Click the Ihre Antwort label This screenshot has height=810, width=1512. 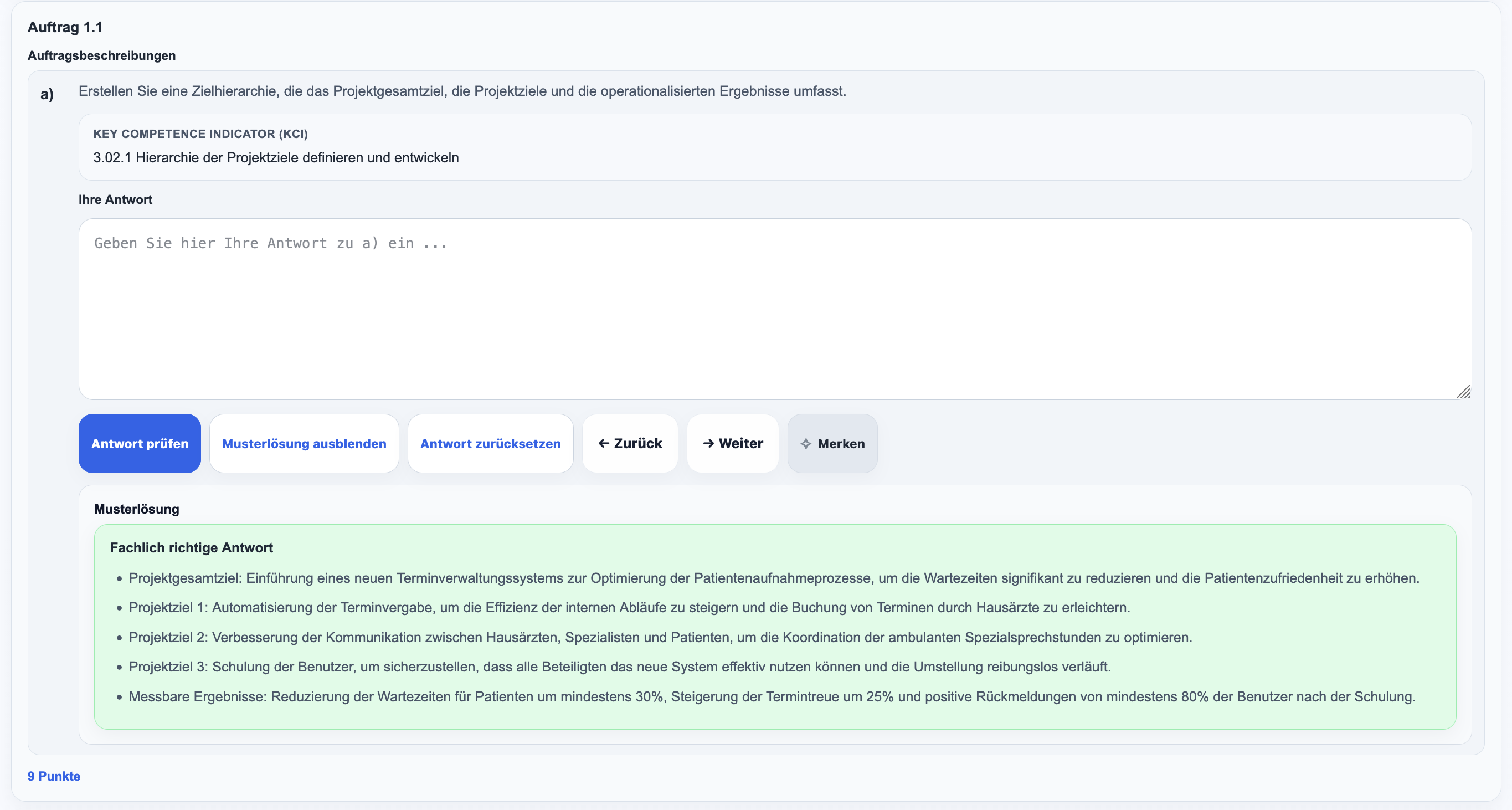(115, 199)
